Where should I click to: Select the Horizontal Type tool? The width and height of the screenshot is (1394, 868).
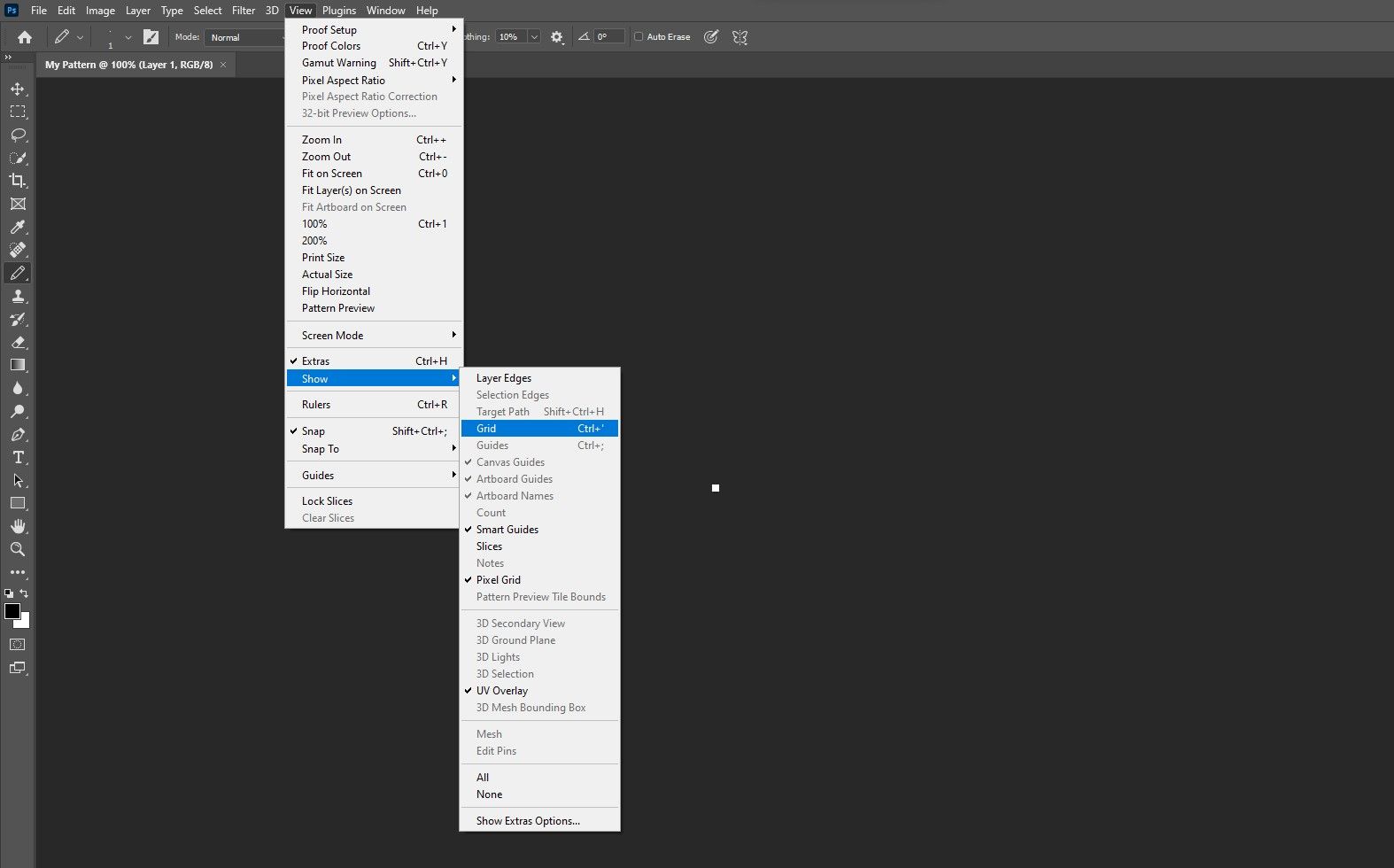(x=17, y=457)
